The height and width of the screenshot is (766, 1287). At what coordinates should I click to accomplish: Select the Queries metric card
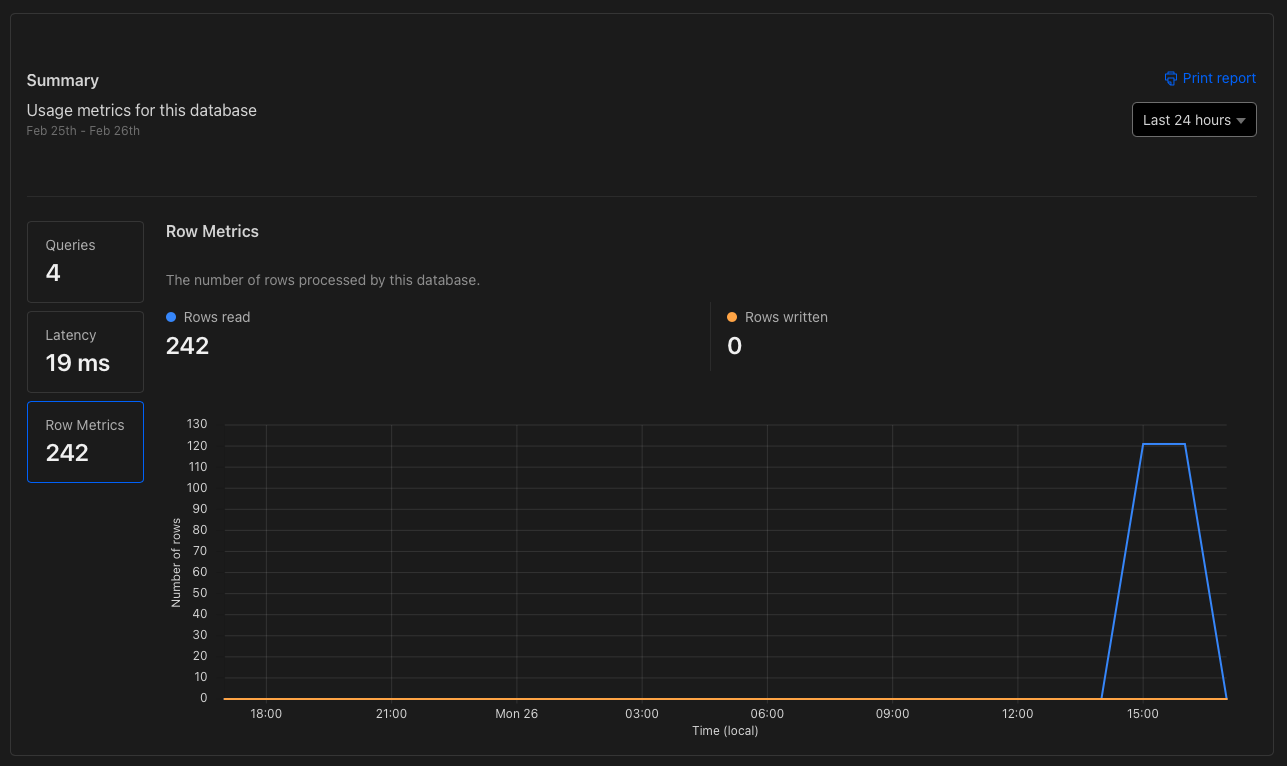pos(85,261)
